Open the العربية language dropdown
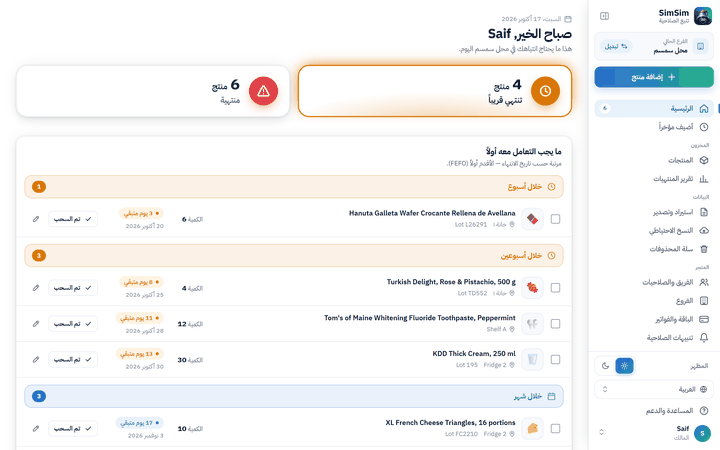 pyautogui.click(x=654, y=389)
